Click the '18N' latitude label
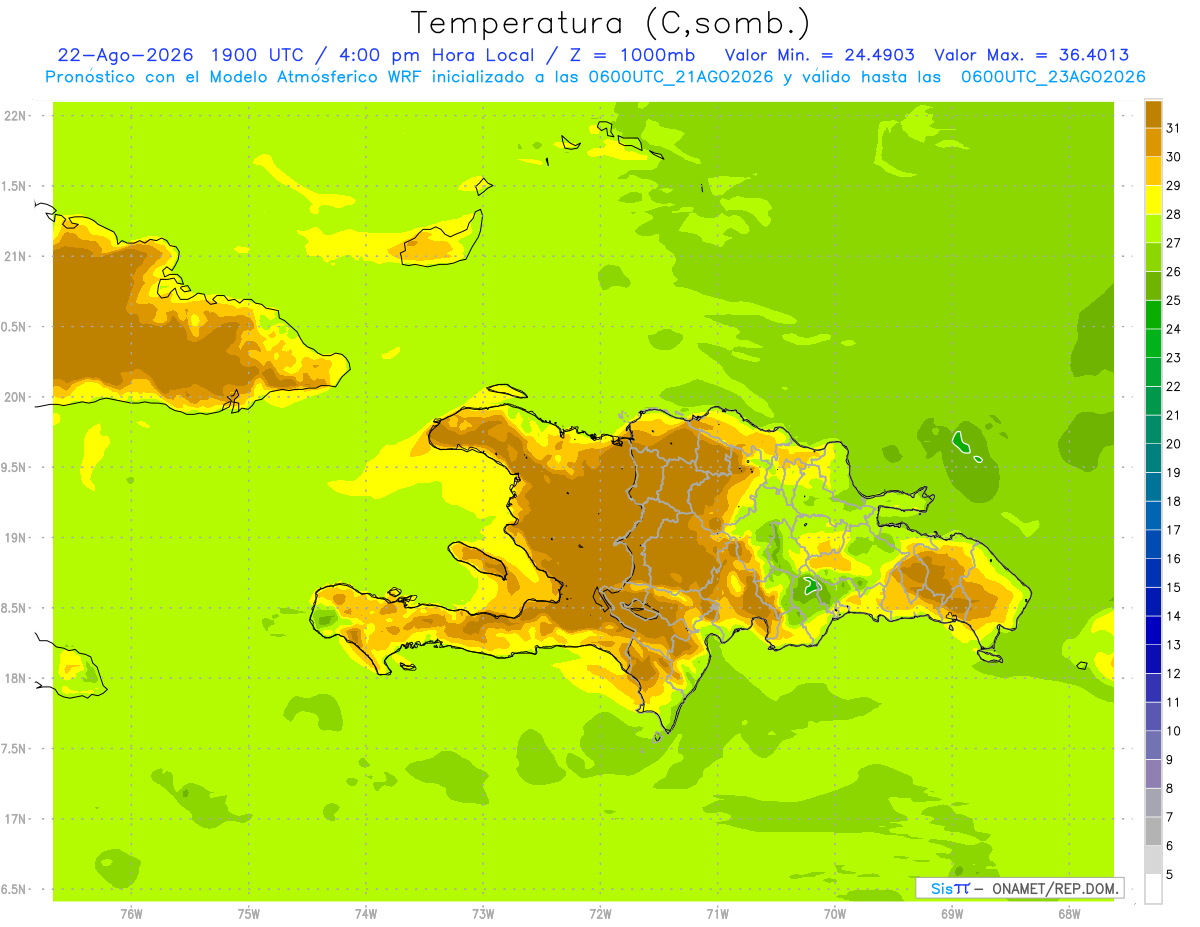 pyautogui.click(x=15, y=678)
